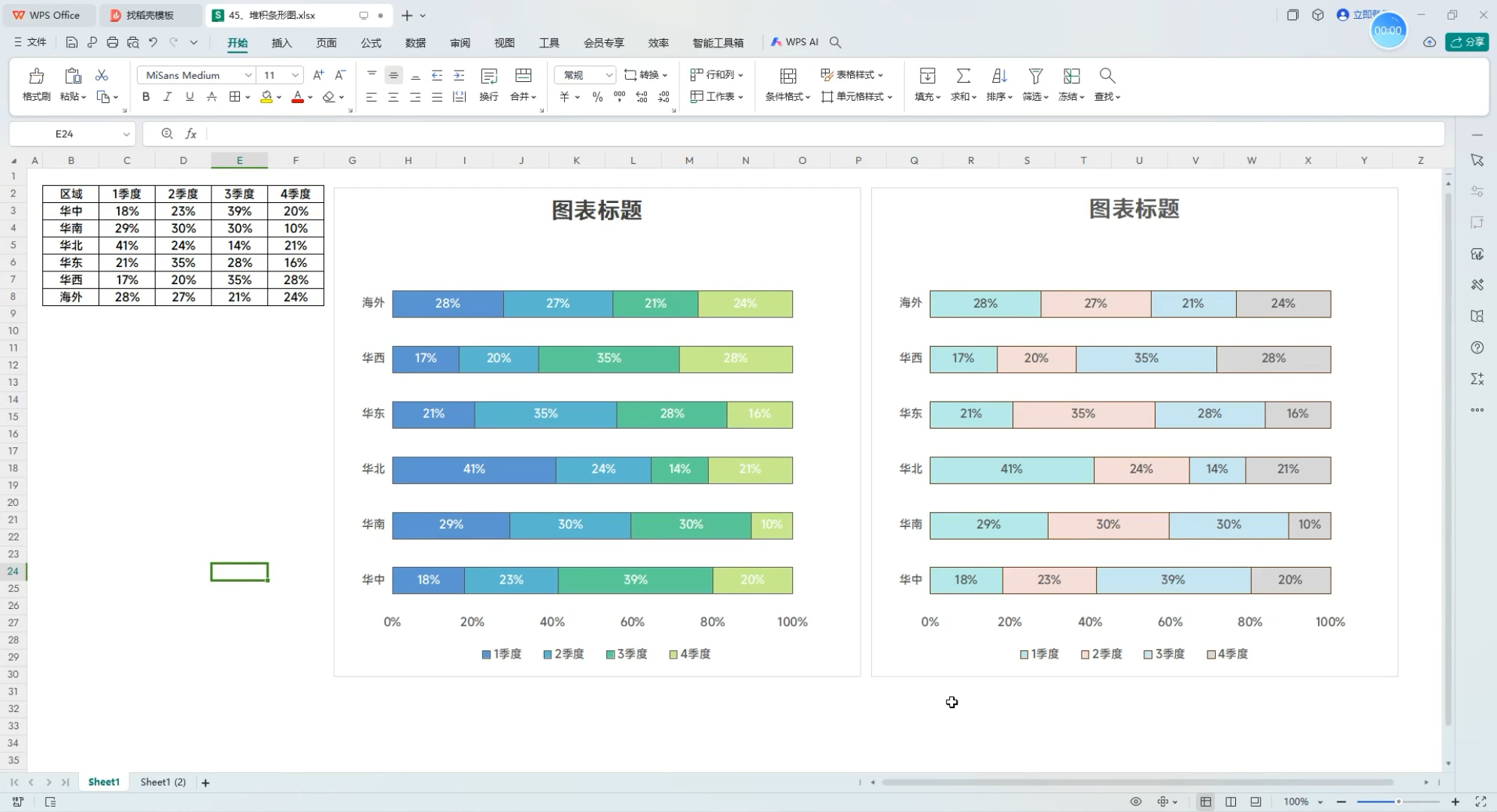Click the percent style icon
The image size is (1497, 812).
[597, 97]
